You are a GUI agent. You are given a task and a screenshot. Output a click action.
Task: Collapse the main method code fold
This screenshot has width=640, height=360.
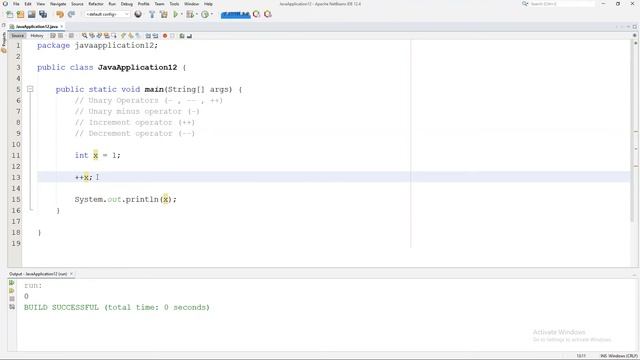(30, 89)
